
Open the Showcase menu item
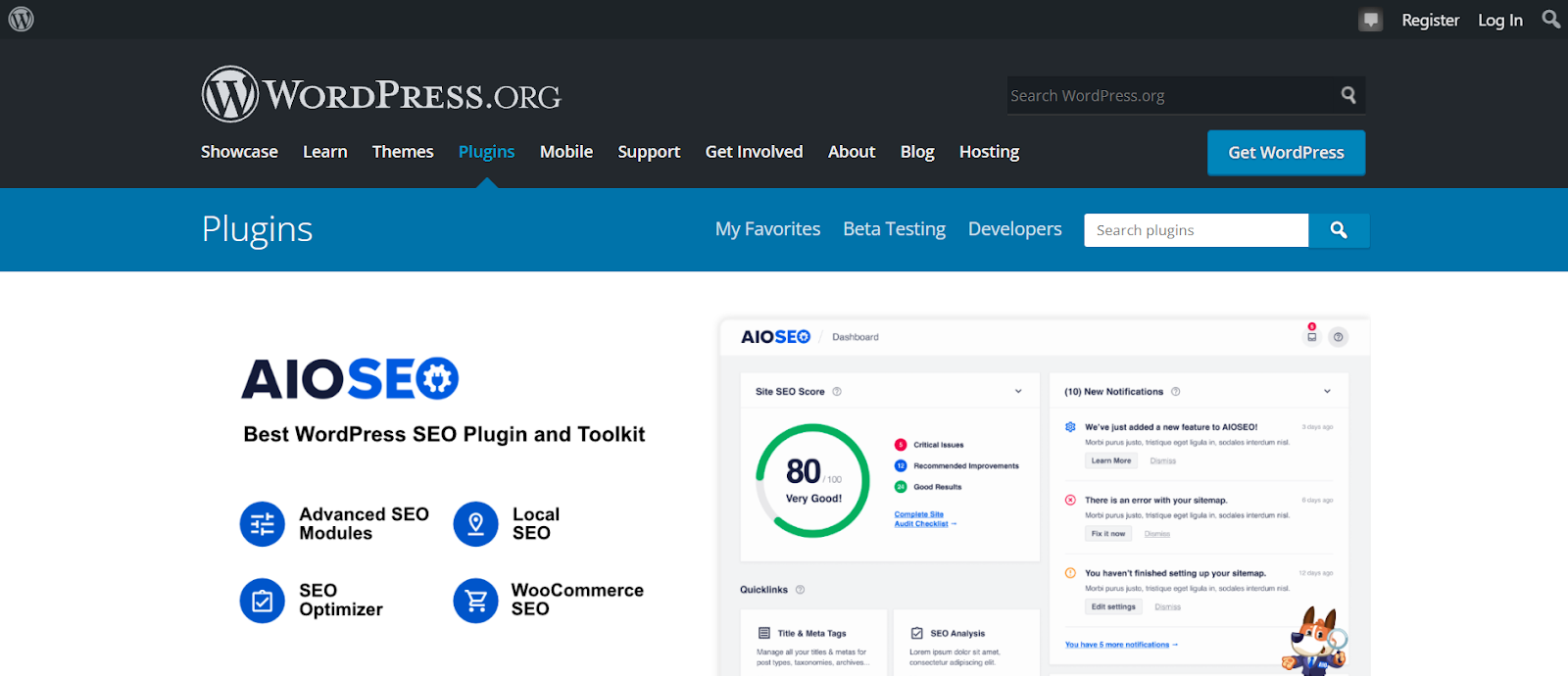(239, 152)
